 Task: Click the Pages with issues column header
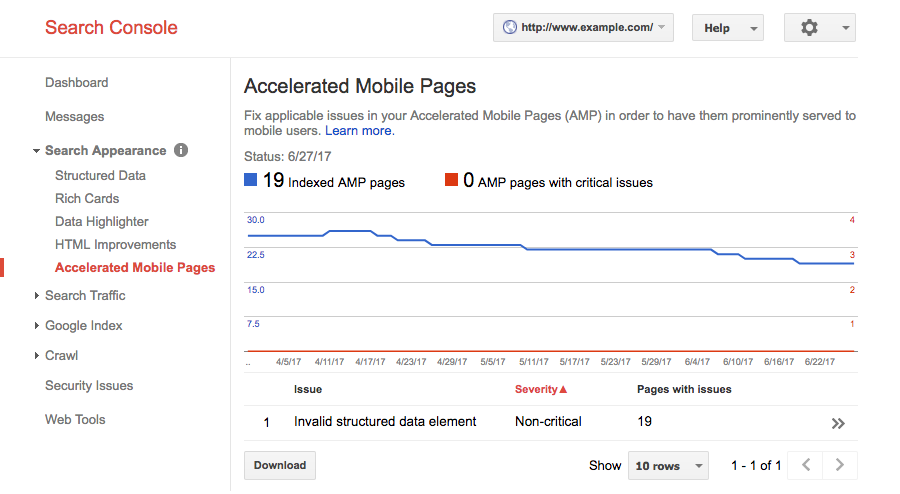684,390
